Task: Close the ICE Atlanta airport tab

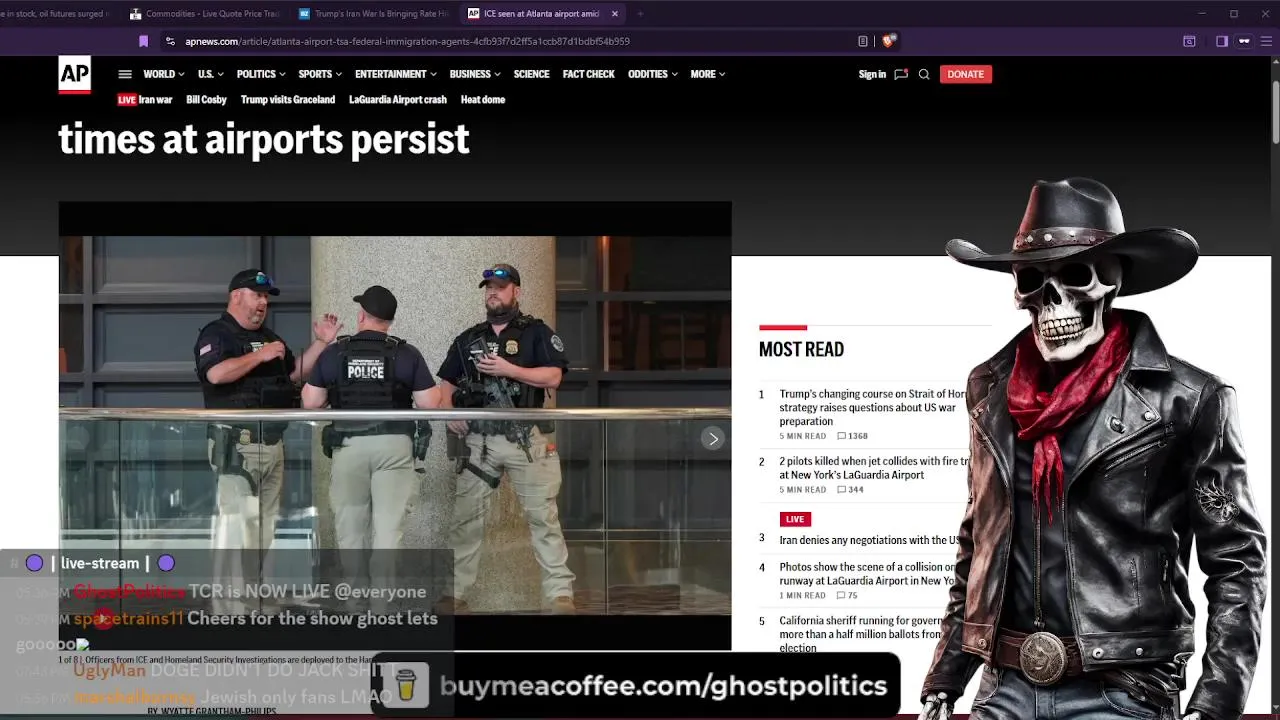Action: (615, 14)
